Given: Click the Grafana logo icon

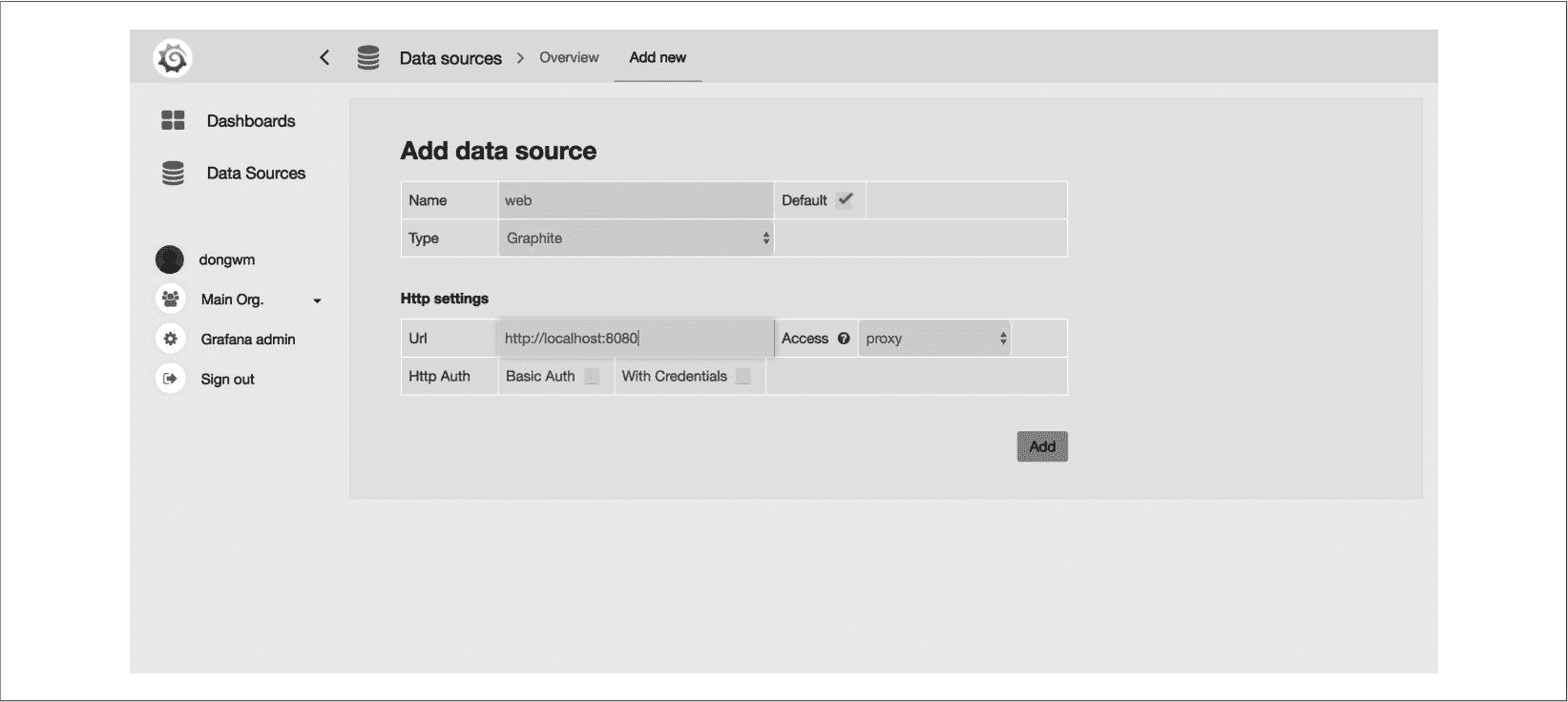Looking at the screenshot, I should tap(173, 58).
